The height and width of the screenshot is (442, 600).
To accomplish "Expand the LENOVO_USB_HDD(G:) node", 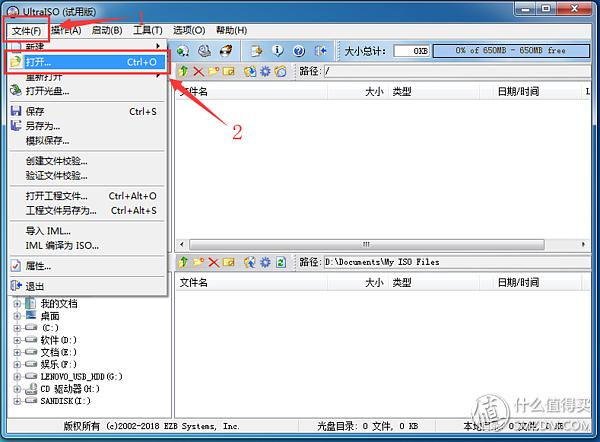I will pyautogui.click(x=17, y=377).
